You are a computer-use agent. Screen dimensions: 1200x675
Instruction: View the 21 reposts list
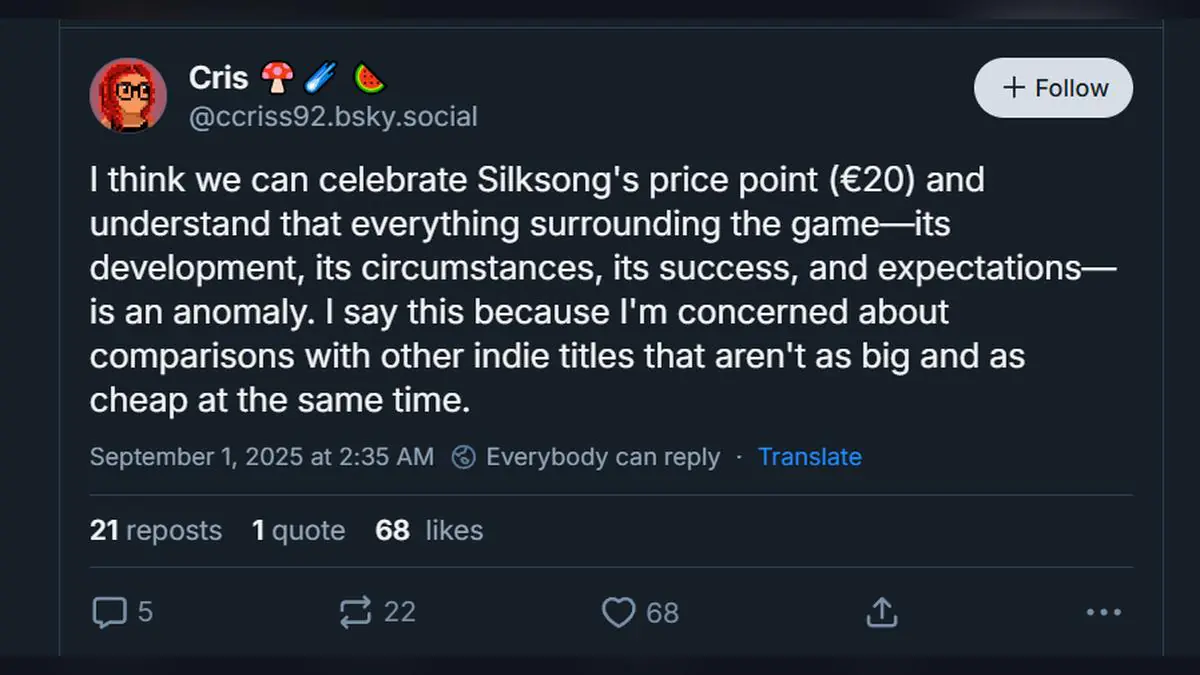click(156, 531)
